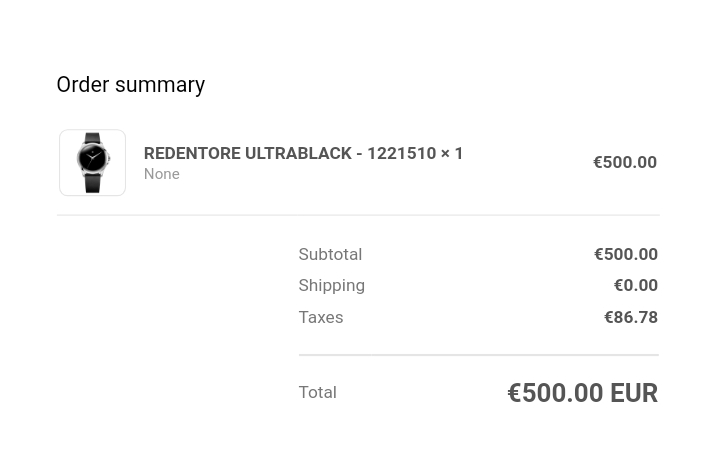Click the Subtotal amount €500.00

pos(626,254)
